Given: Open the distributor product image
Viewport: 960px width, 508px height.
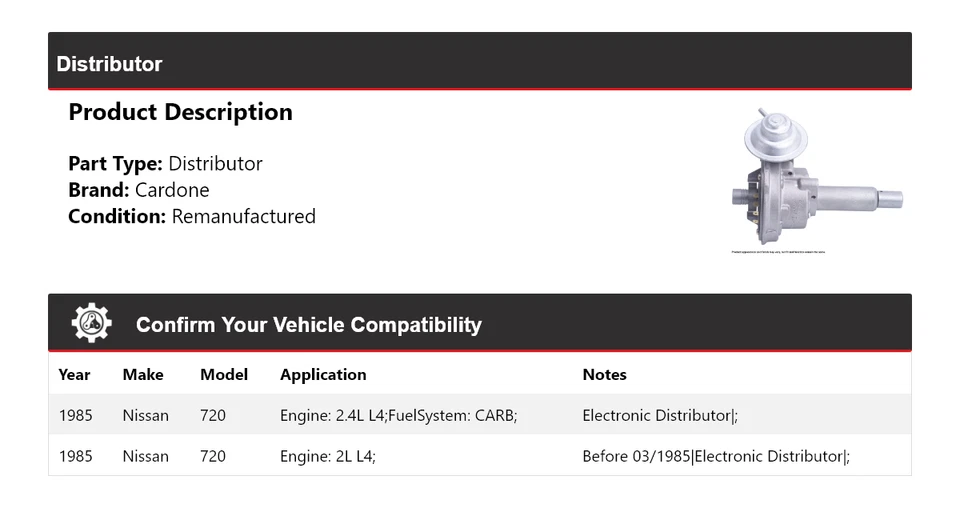Looking at the screenshot, I should point(815,177).
